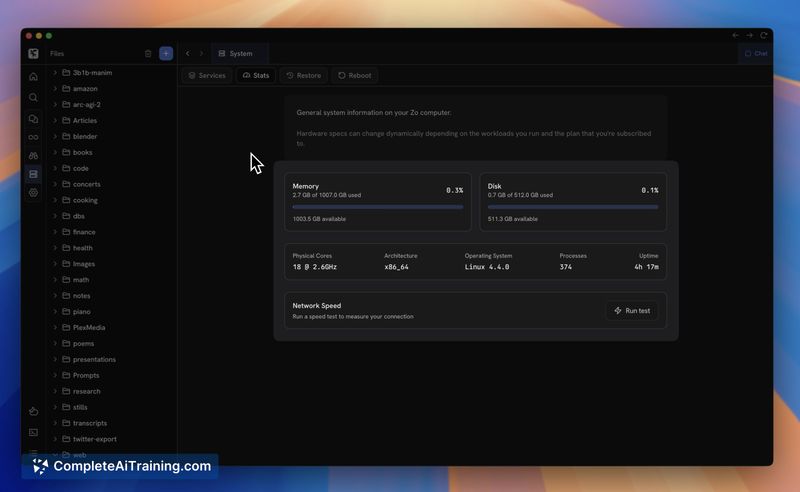
Task: Click the binoculars icon in the sidebar
Action: coord(34,156)
